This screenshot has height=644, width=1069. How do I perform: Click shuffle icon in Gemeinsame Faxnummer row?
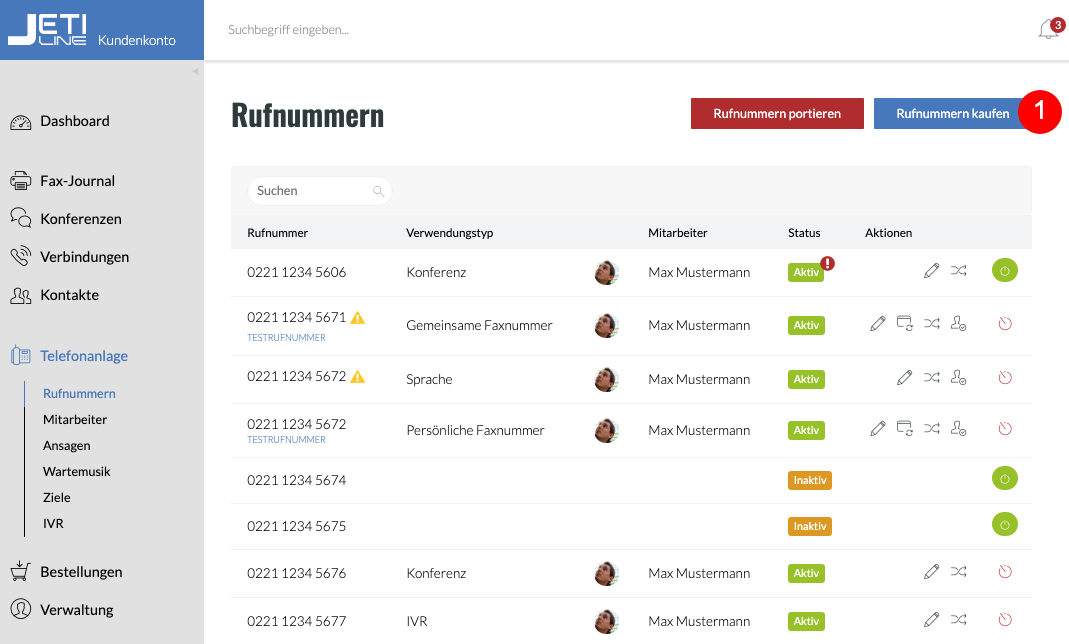tap(932, 324)
